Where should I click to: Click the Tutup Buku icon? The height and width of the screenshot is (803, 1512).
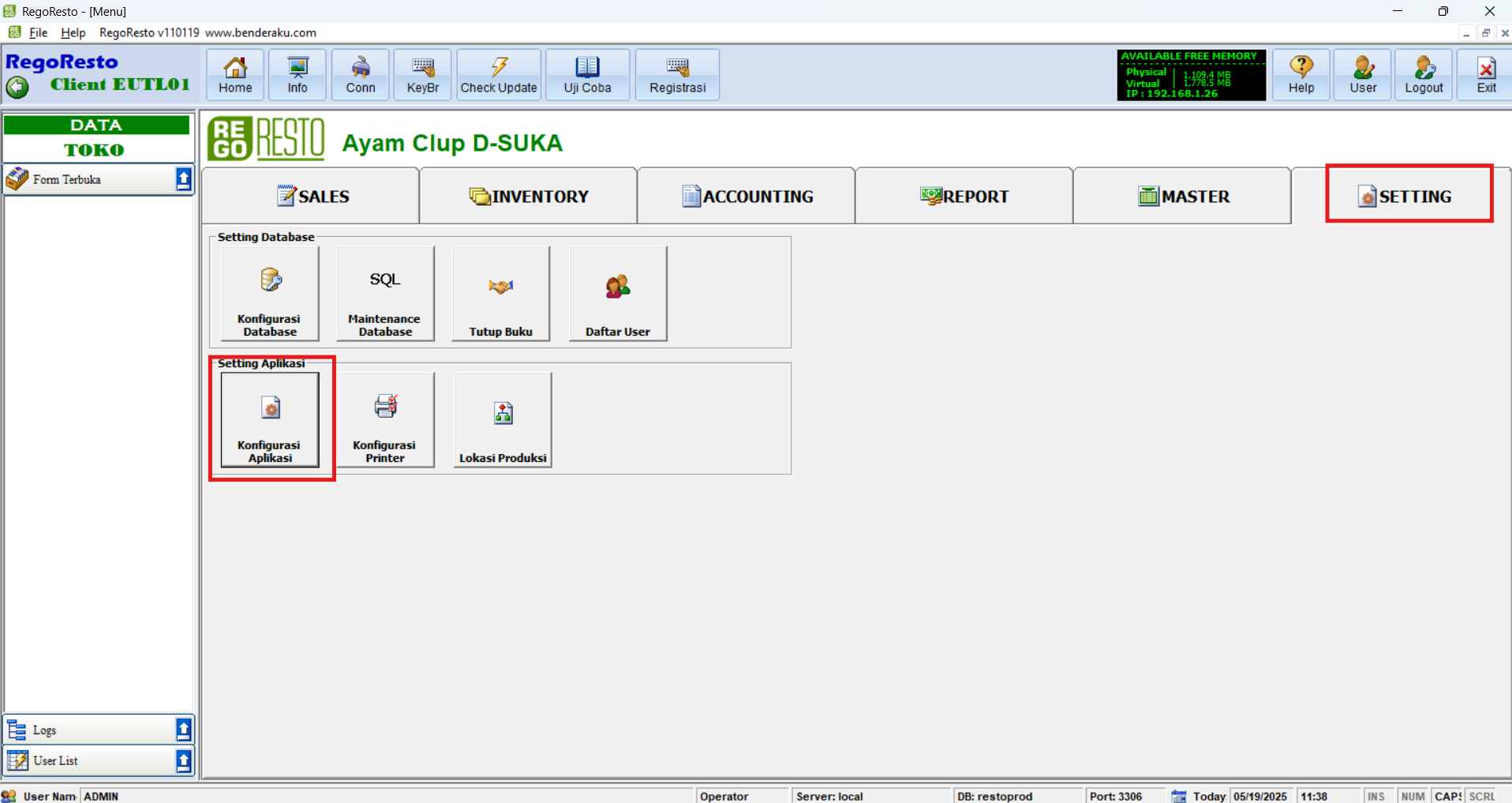500,294
